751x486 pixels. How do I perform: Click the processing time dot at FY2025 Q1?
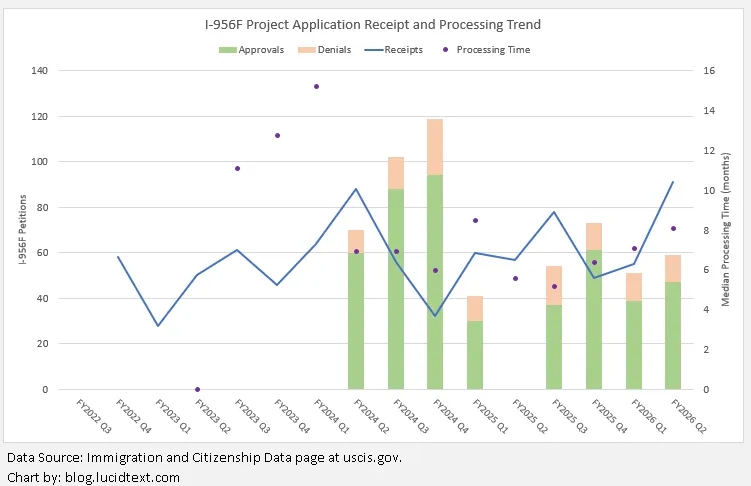pyautogui.click(x=476, y=221)
